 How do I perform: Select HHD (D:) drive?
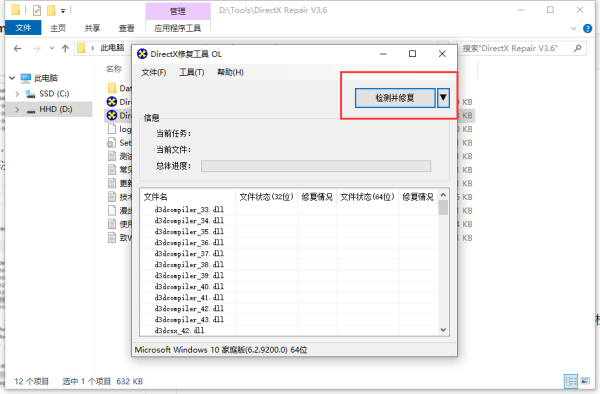coord(55,109)
